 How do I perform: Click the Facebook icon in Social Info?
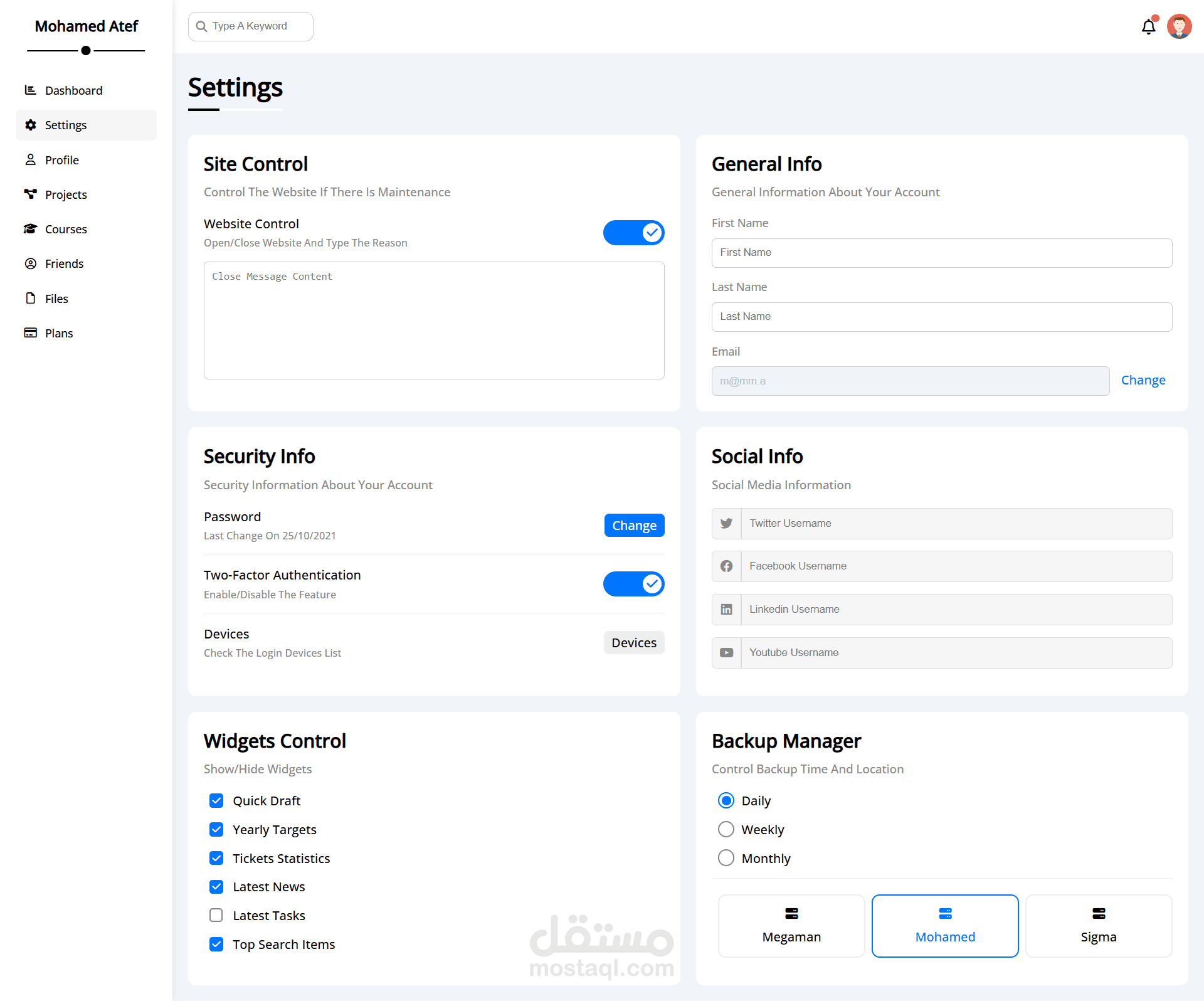(x=726, y=566)
